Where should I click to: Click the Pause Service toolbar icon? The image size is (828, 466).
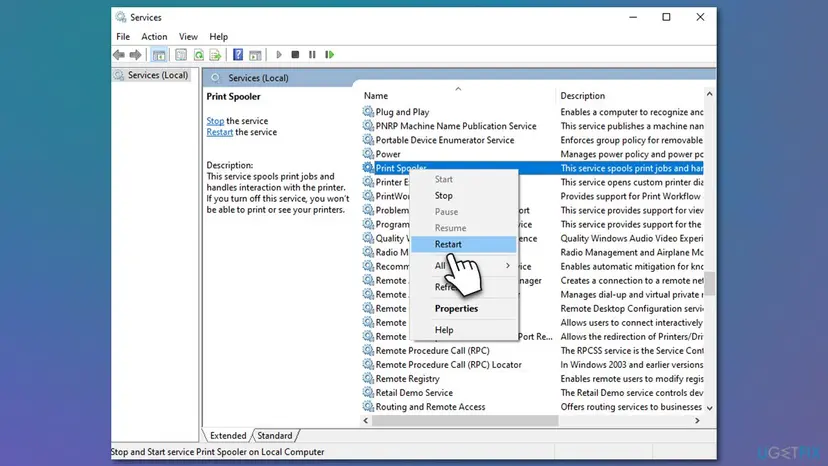(x=312, y=54)
